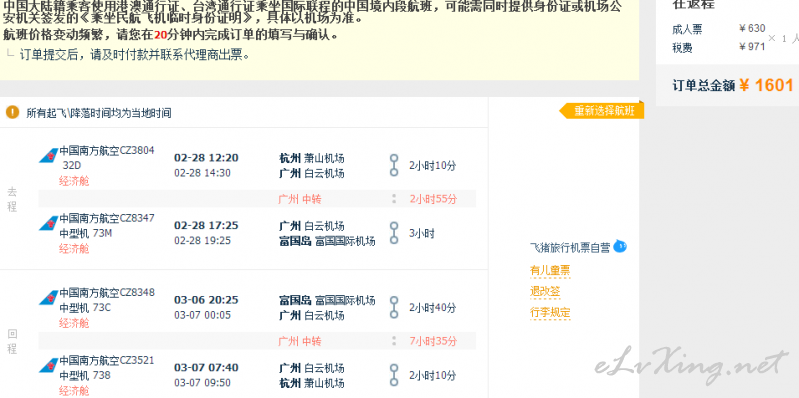Click China Southern logo for flight CZ8348
The width and height of the screenshot is (799, 398).
(48, 298)
